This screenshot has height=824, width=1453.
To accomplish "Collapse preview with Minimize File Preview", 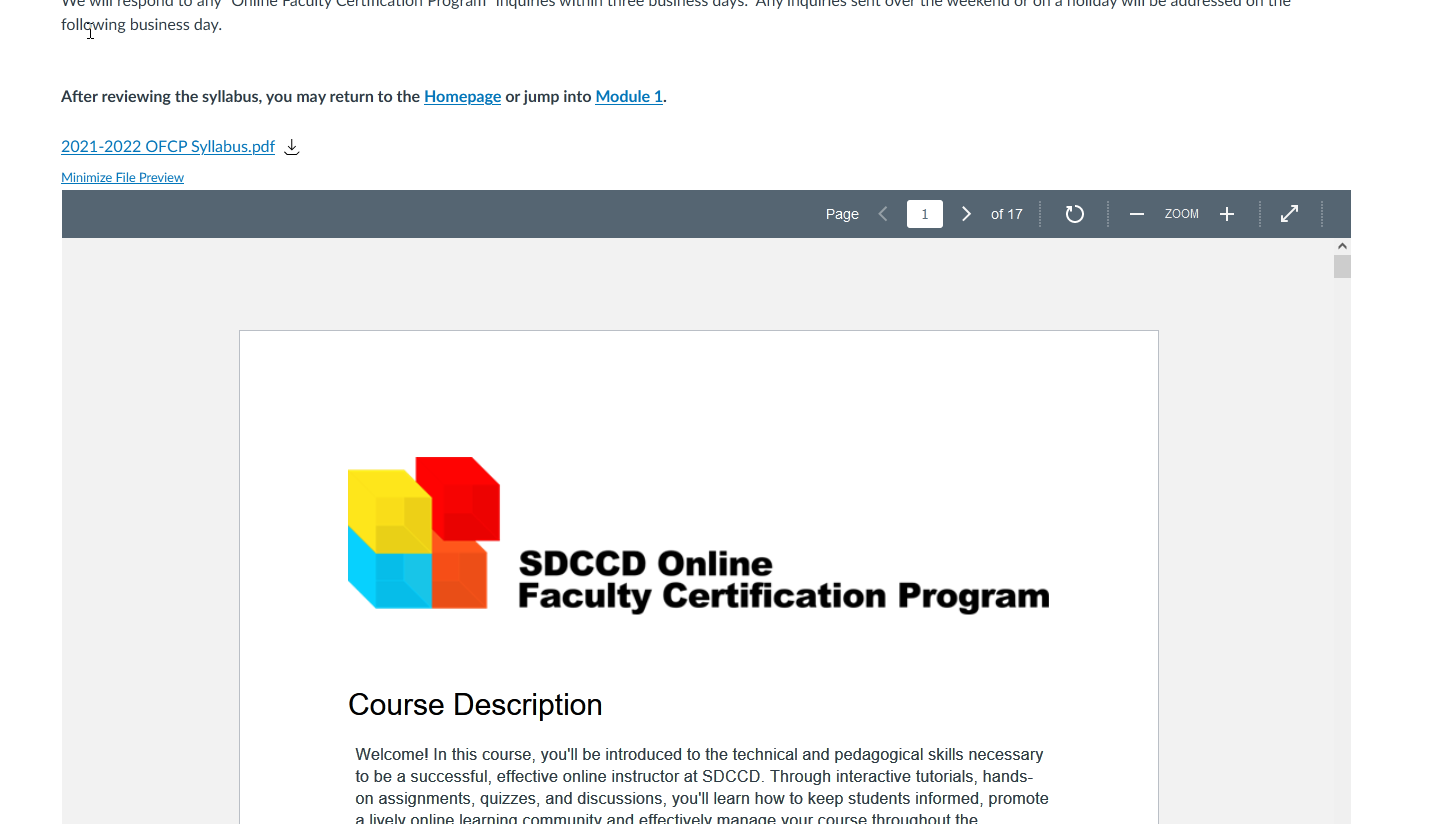I will click(122, 178).
